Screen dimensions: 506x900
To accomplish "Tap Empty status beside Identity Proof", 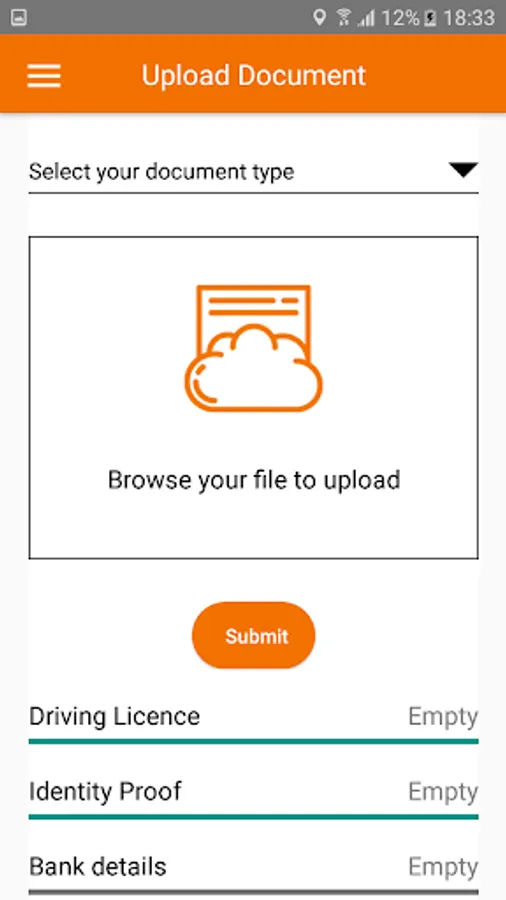I will (x=443, y=792).
